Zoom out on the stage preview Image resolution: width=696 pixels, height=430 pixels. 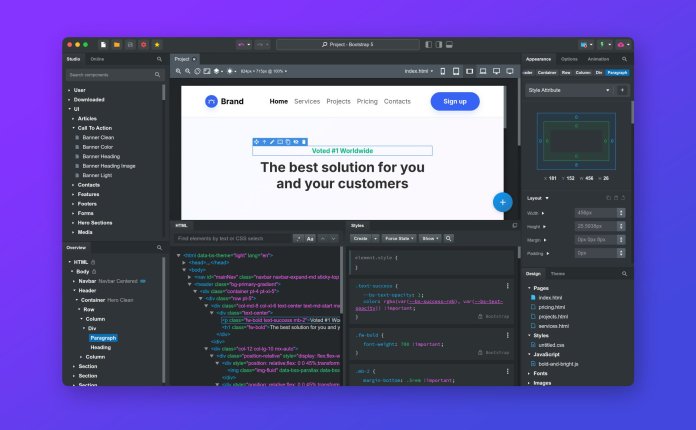pyautogui.click(x=188, y=71)
